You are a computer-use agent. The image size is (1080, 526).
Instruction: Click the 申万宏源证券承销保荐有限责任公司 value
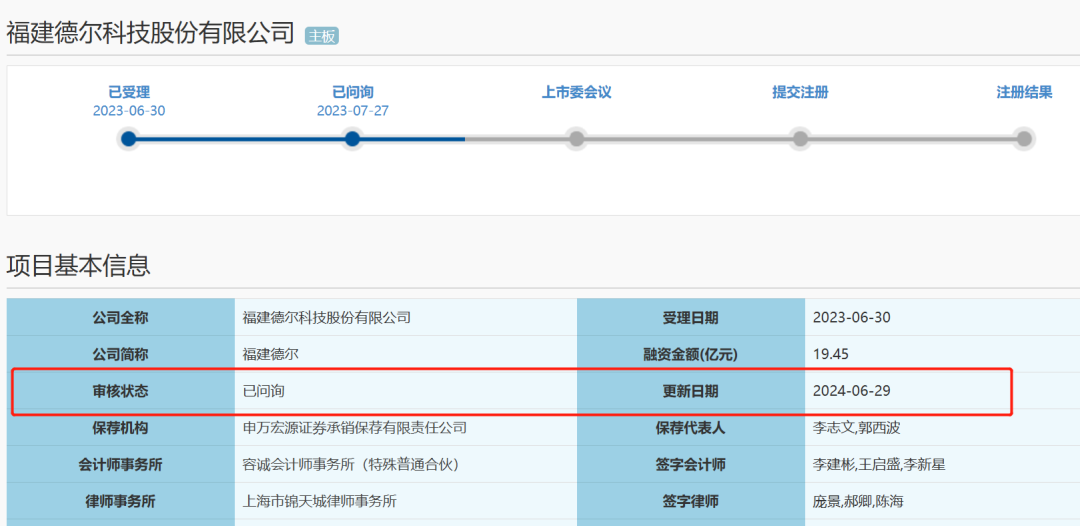click(355, 428)
